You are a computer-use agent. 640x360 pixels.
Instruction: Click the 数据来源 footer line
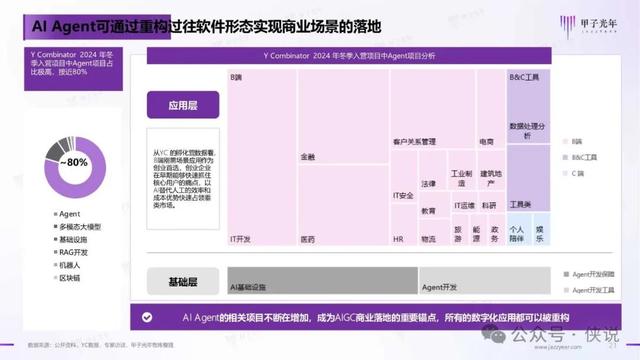(x=100, y=345)
